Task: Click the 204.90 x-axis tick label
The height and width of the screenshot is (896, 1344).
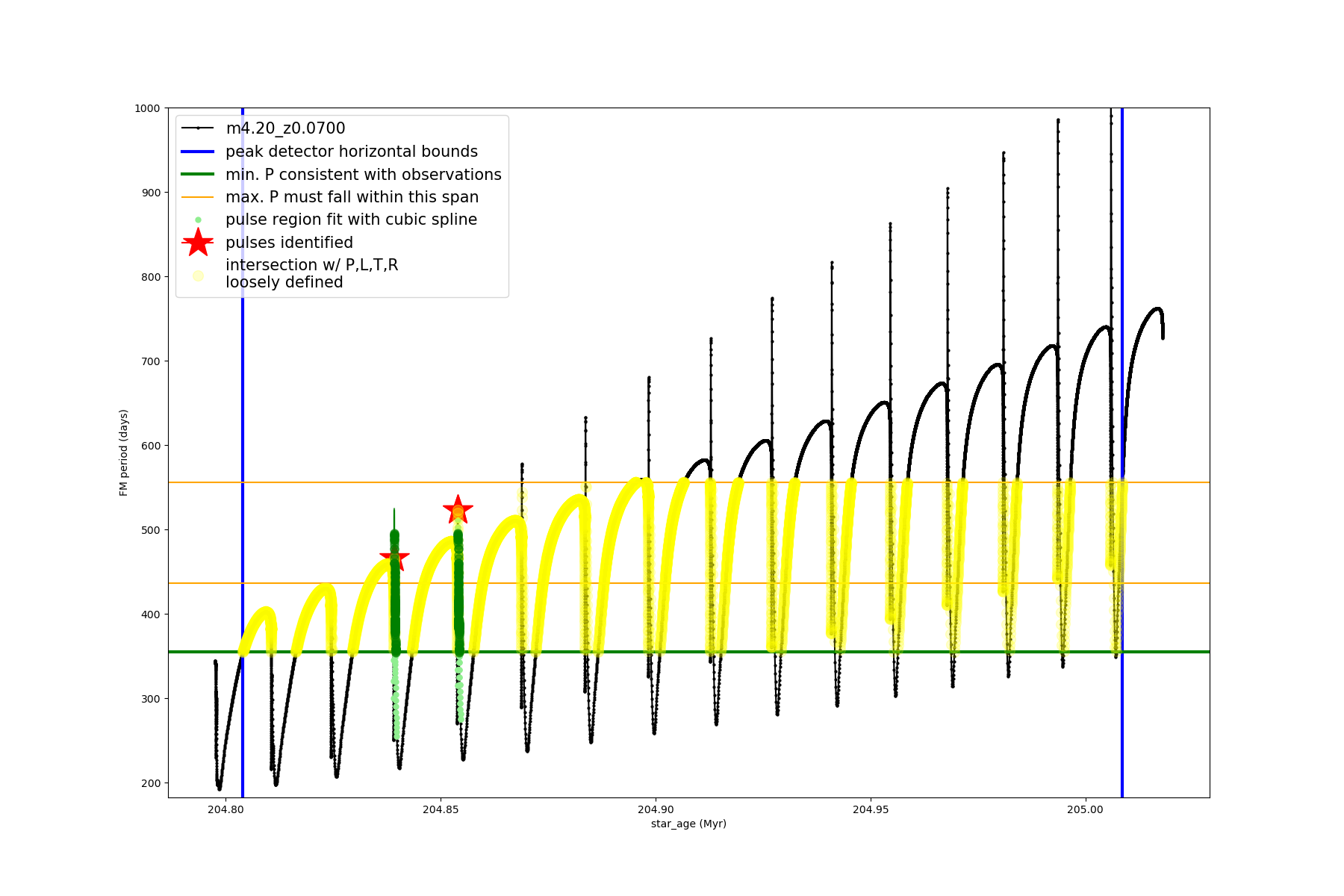Action: [x=656, y=809]
